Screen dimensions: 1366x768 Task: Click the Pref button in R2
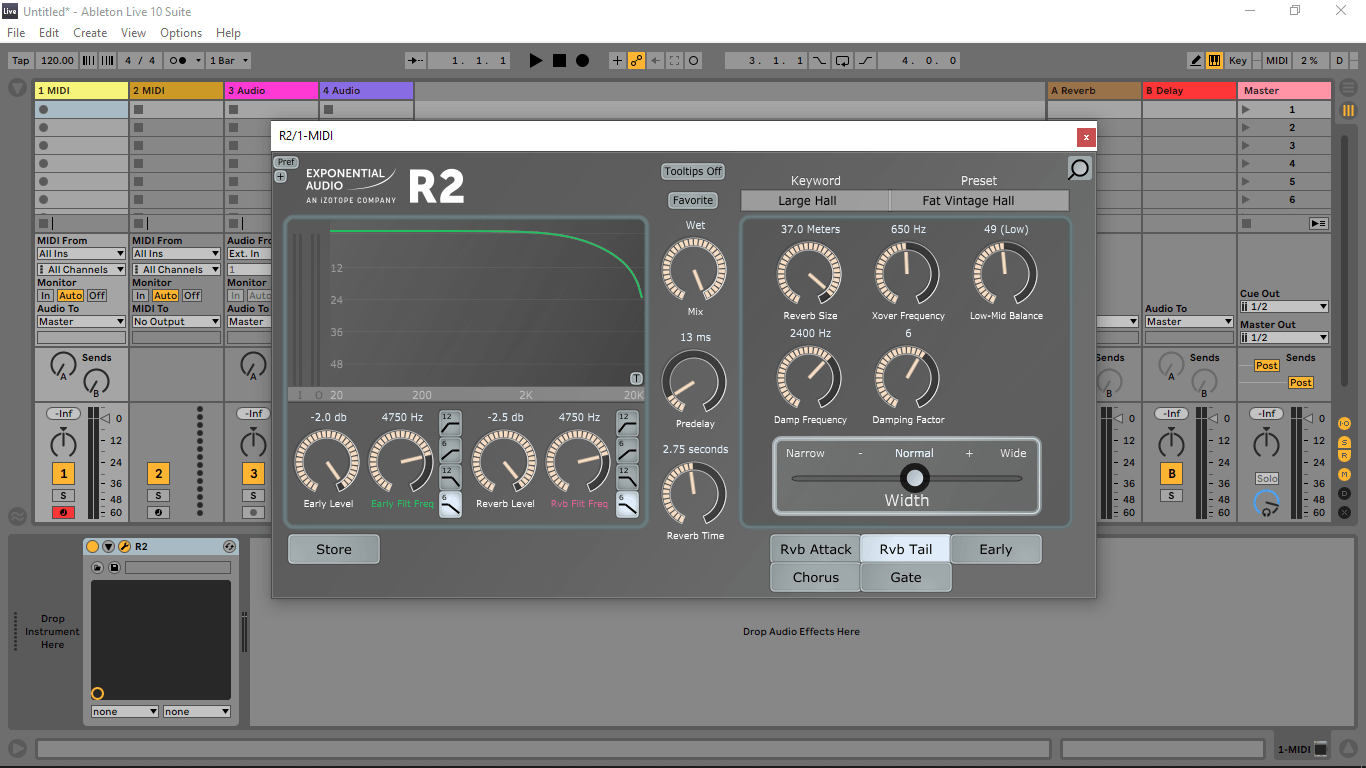(286, 162)
